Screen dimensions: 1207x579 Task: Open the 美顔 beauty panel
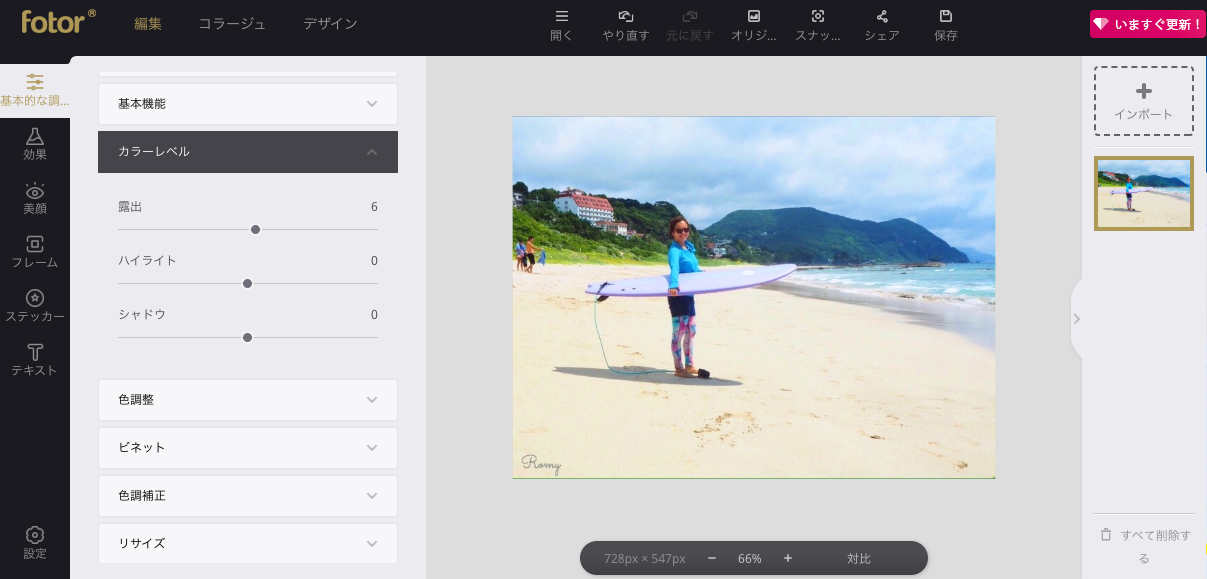tap(35, 198)
